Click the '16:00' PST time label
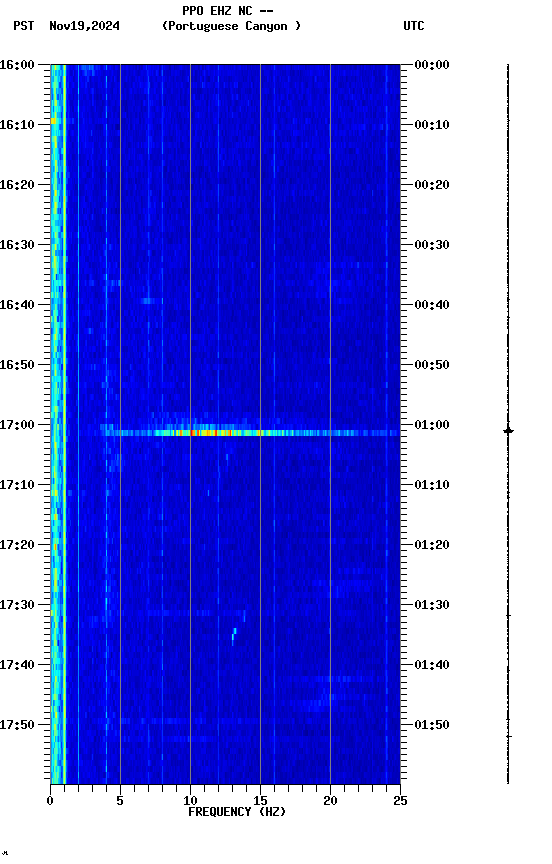Screen dimensions: 552x864 coord(17,65)
